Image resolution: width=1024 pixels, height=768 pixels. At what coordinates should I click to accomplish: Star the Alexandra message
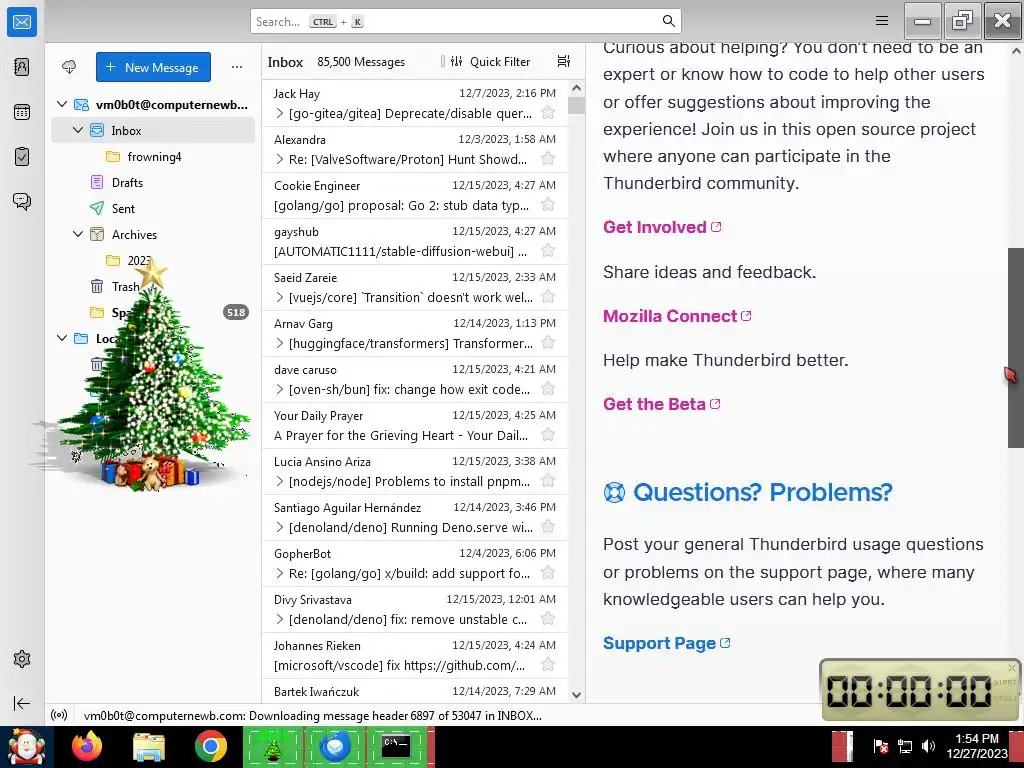pos(548,159)
